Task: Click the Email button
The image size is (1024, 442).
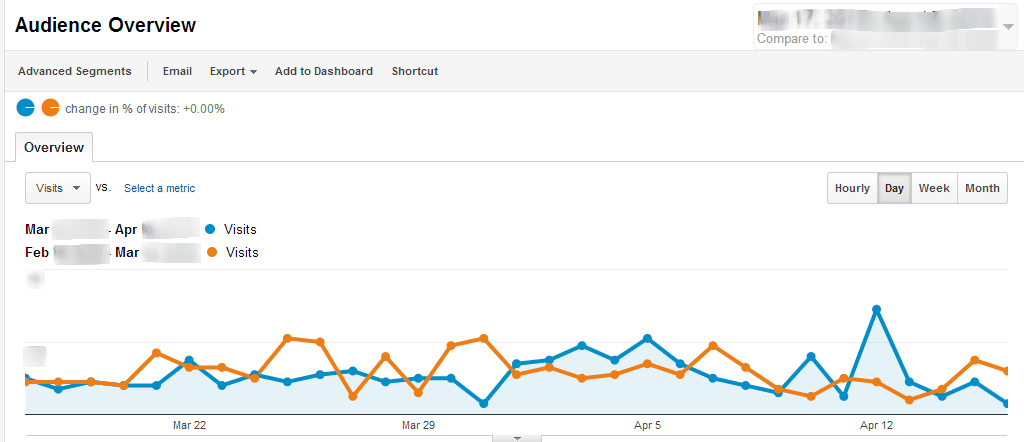Action: tap(177, 71)
